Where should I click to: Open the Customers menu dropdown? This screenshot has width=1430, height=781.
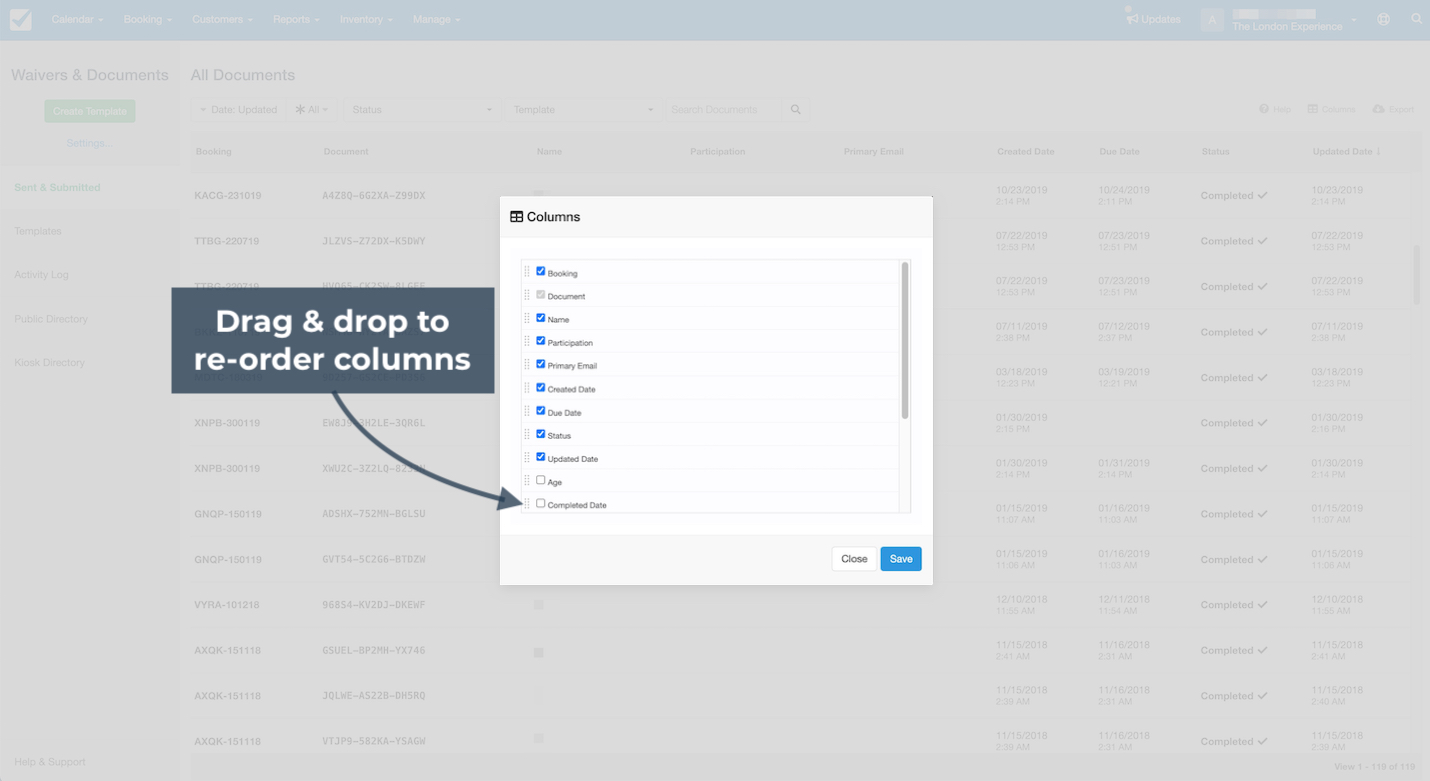222,19
